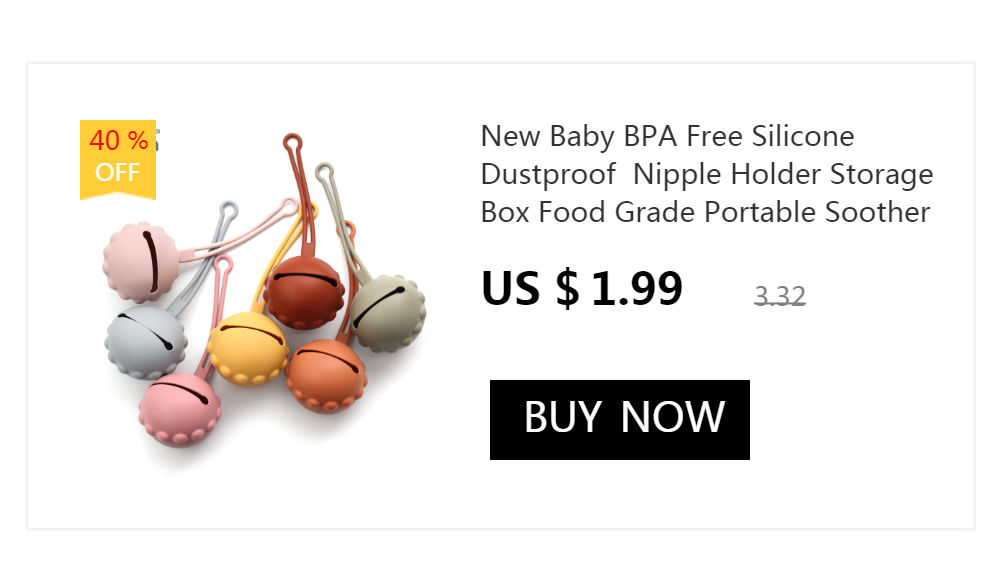The image size is (1000, 580).
Task: Click the light pink pacifier holder at top left
Action: 142,262
